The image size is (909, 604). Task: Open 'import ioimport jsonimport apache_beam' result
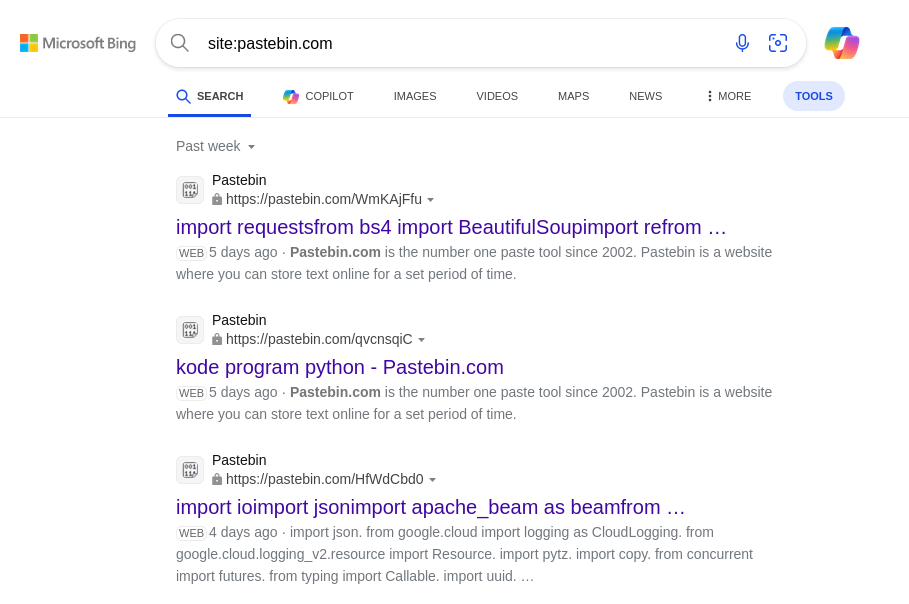[430, 507]
